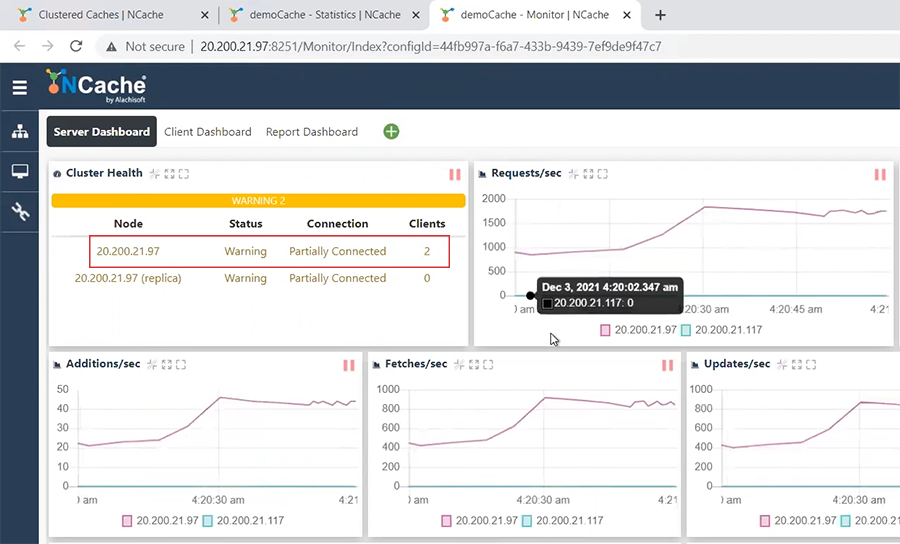
Task: Toggle 20.200.21.117 series in Fetches/sec legend
Action: 562,520
